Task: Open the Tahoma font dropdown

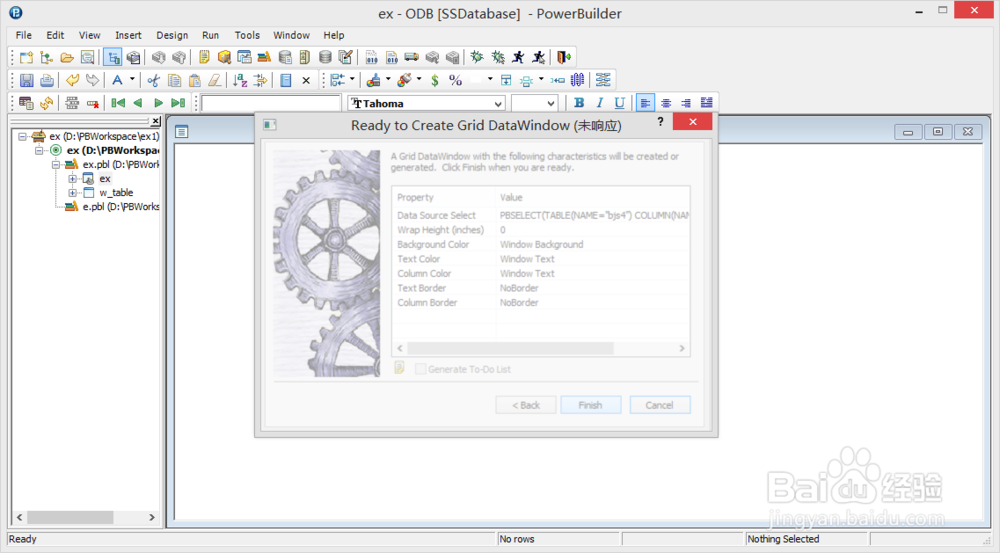Action: 498,103
